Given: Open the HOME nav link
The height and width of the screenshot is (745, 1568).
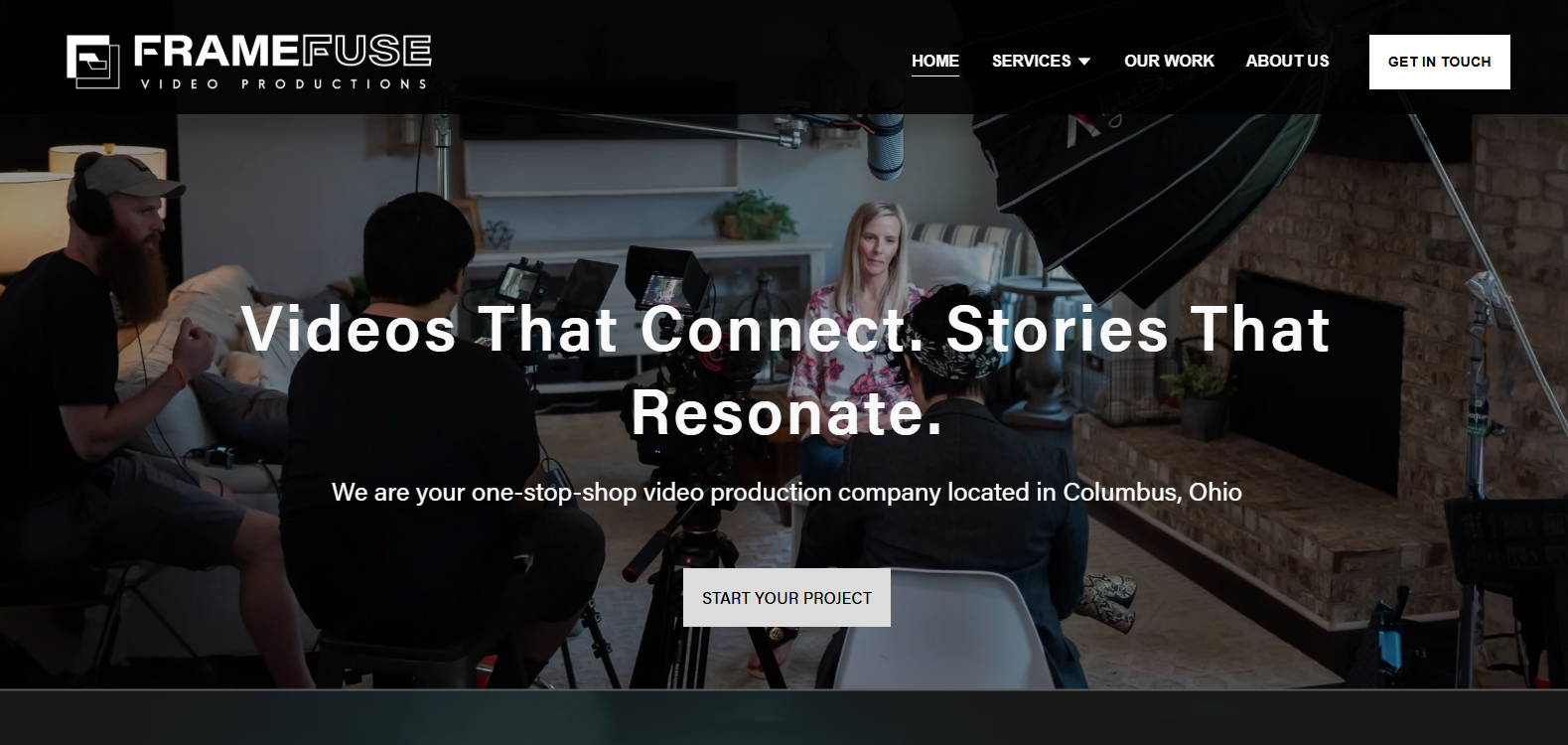Looking at the screenshot, I should tap(935, 61).
